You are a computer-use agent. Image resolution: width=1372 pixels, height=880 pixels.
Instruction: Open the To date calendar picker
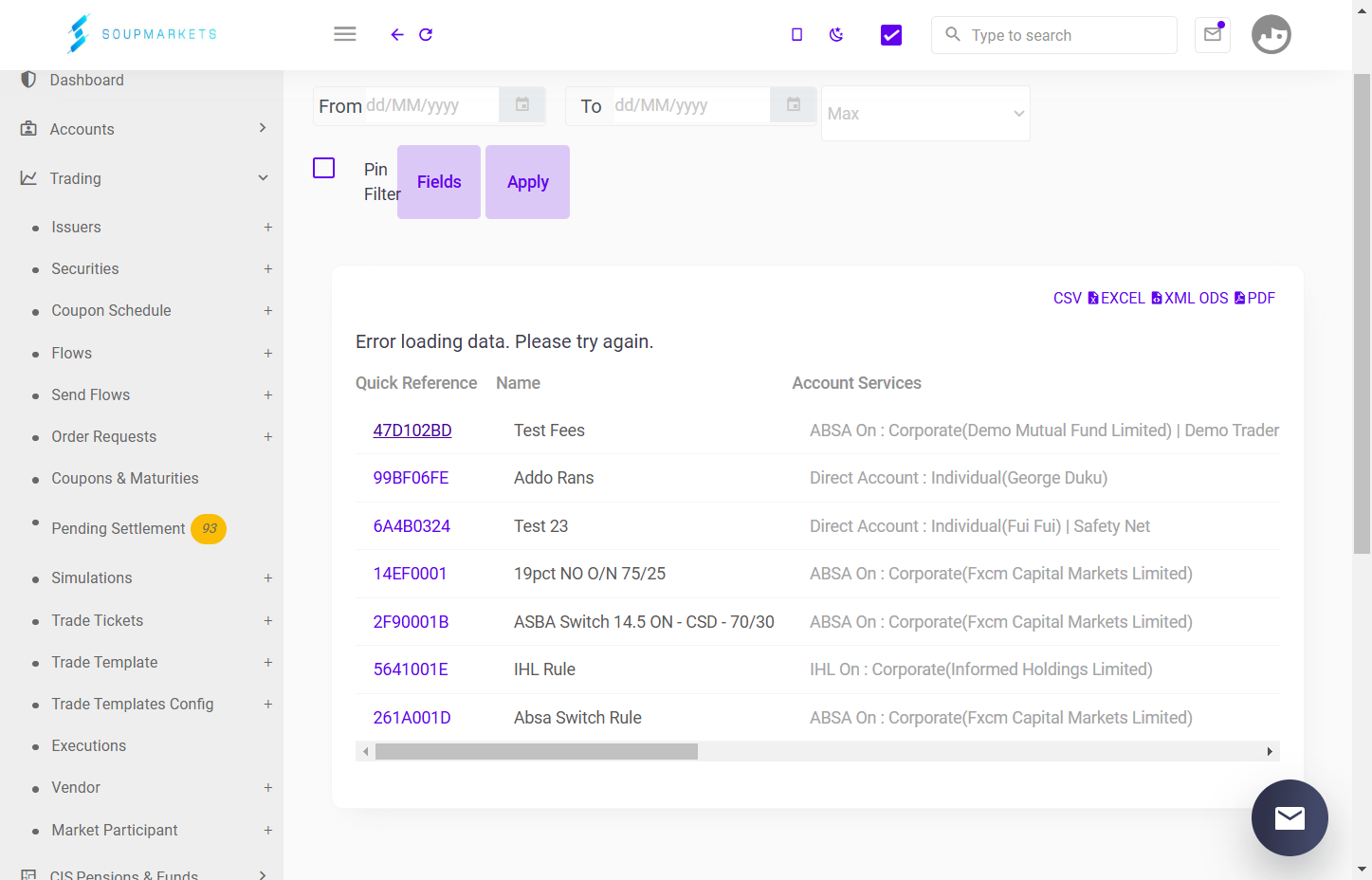click(794, 105)
